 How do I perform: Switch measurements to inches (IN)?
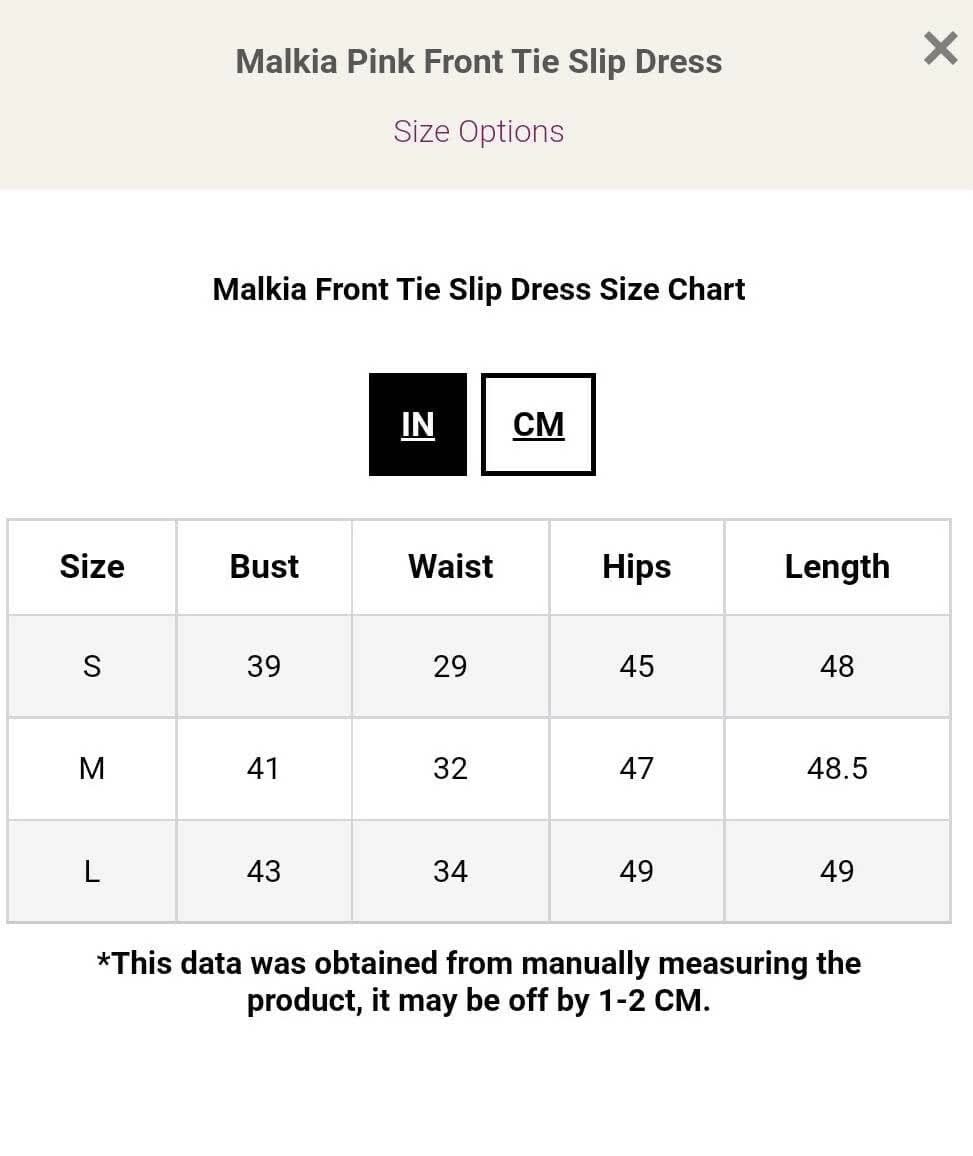pos(418,424)
